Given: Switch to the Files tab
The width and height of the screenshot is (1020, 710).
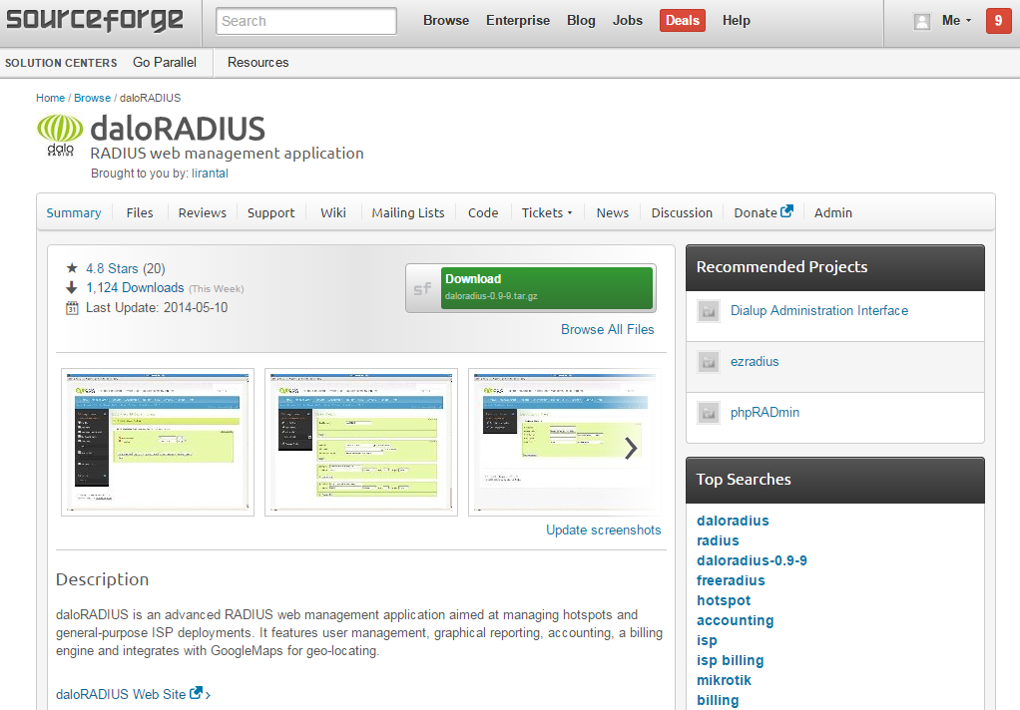Looking at the screenshot, I should pos(140,213).
